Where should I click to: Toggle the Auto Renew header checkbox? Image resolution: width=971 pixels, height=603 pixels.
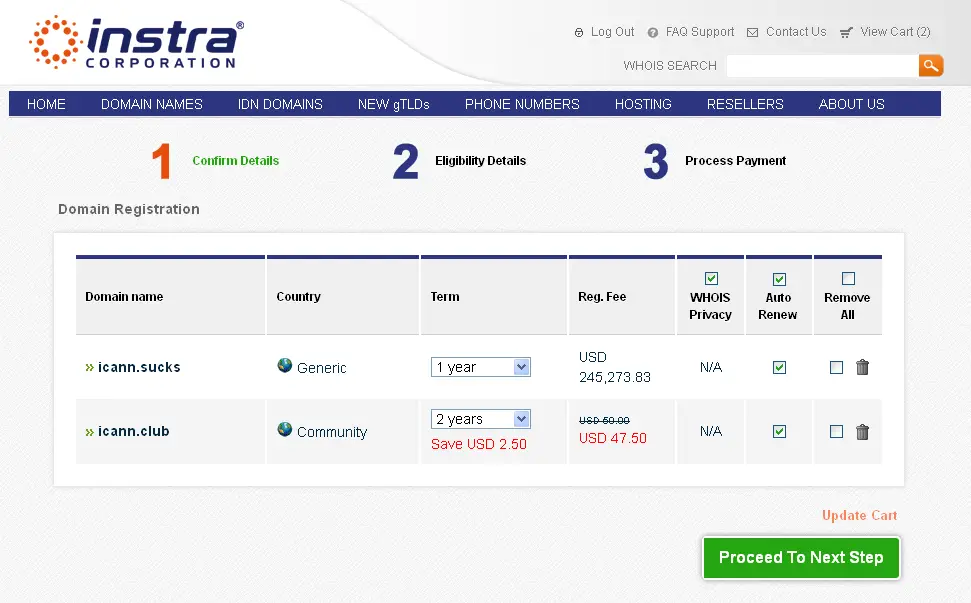[x=779, y=279]
